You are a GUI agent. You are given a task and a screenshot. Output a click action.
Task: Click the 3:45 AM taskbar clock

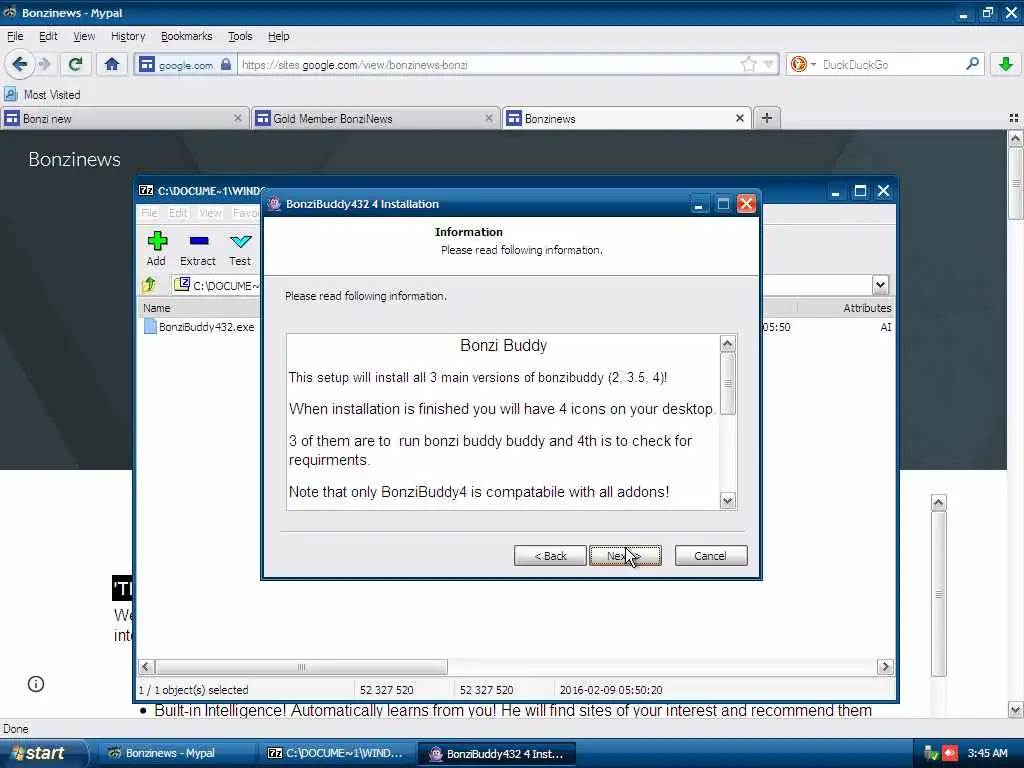pos(987,753)
